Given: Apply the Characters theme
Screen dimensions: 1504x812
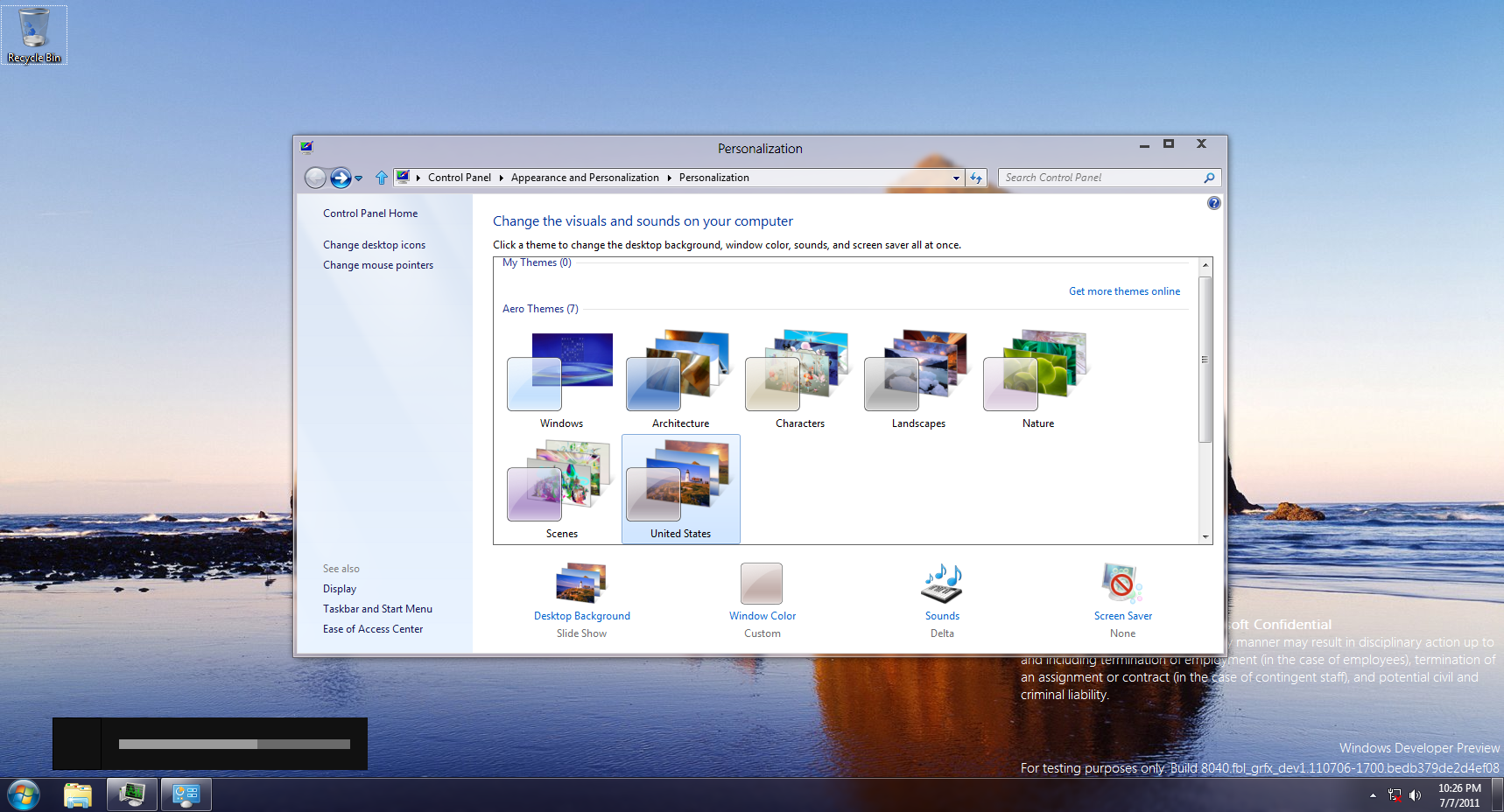Looking at the screenshot, I should 799,380.
